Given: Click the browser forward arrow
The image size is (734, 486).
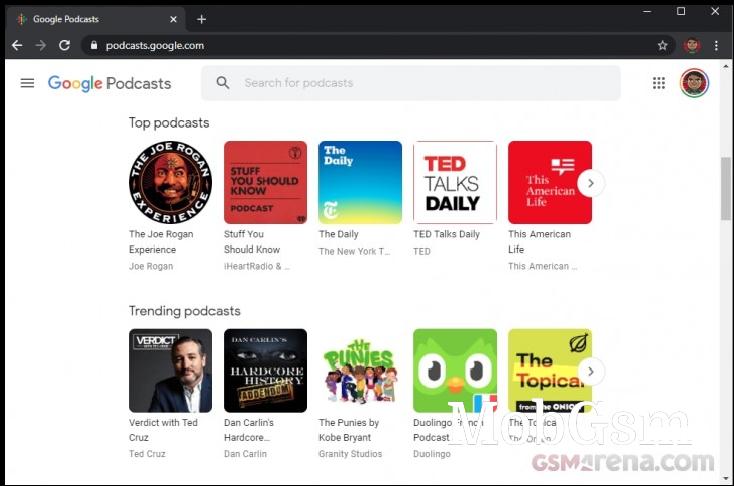Looking at the screenshot, I should (x=41, y=45).
